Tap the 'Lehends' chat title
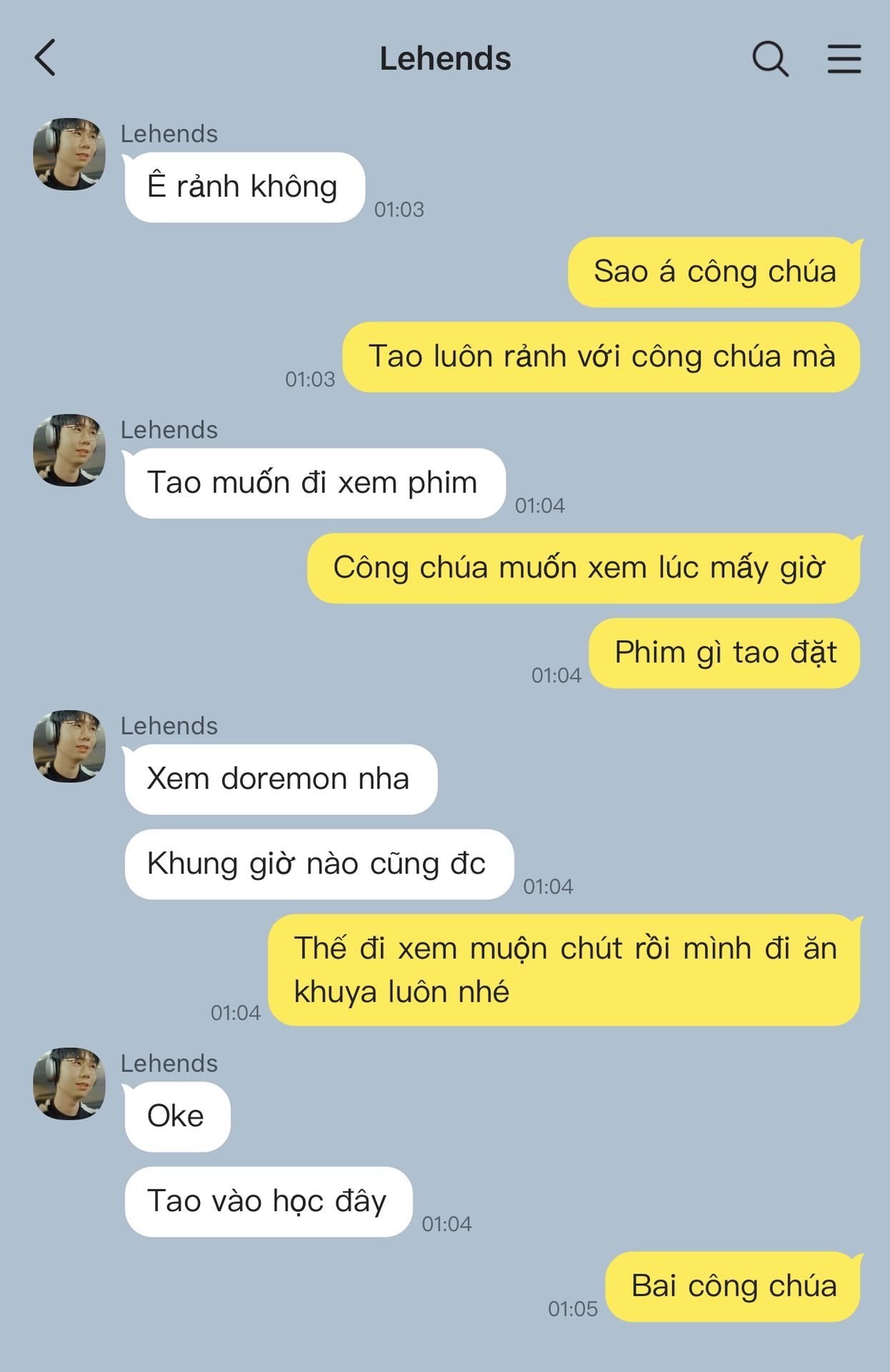 point(445,59)
